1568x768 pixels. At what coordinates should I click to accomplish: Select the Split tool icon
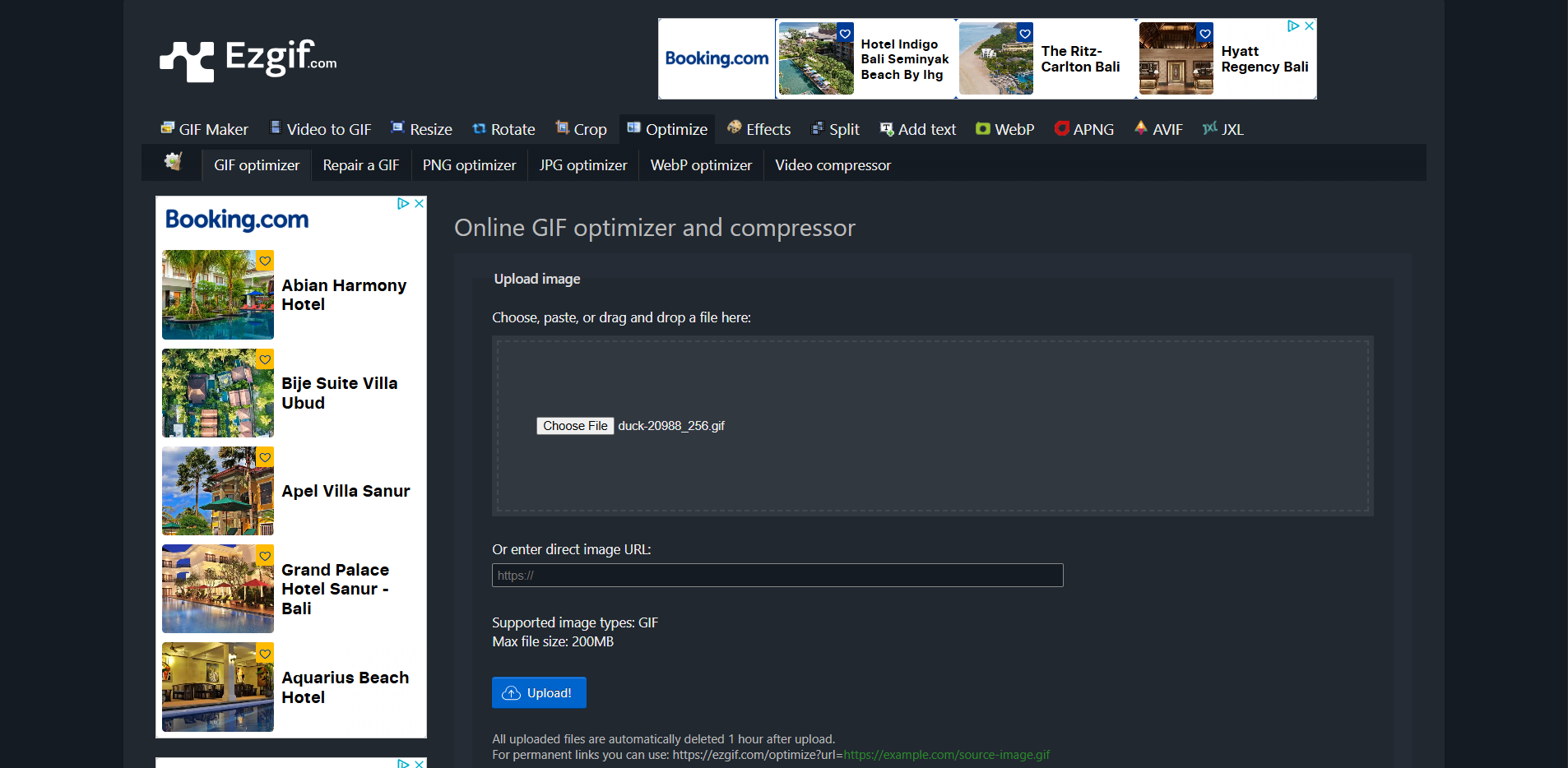(x=817, y=129)
